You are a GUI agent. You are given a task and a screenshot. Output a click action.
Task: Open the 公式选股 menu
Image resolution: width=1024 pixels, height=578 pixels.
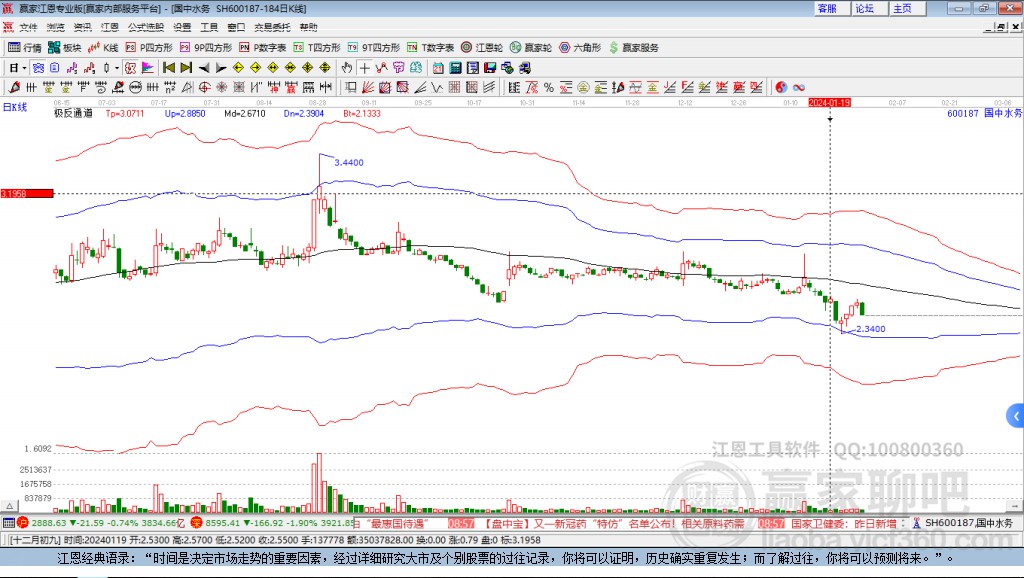pos(146,27)
